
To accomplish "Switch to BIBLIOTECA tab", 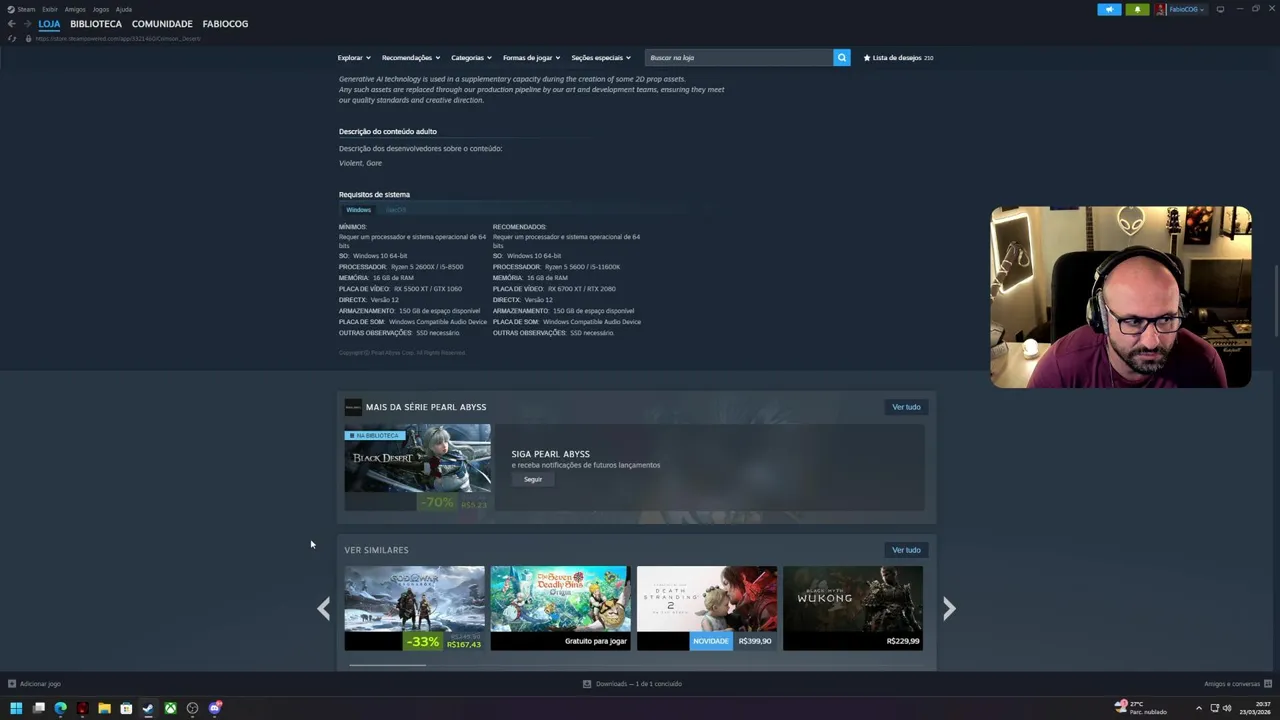I will [x=96, y=24].
